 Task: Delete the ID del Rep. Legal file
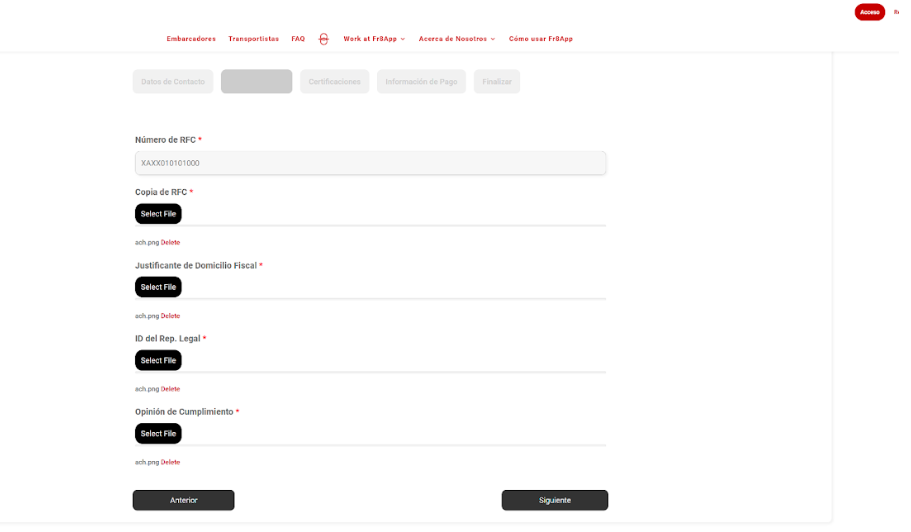pyautogui.click(x=170, y=389)
